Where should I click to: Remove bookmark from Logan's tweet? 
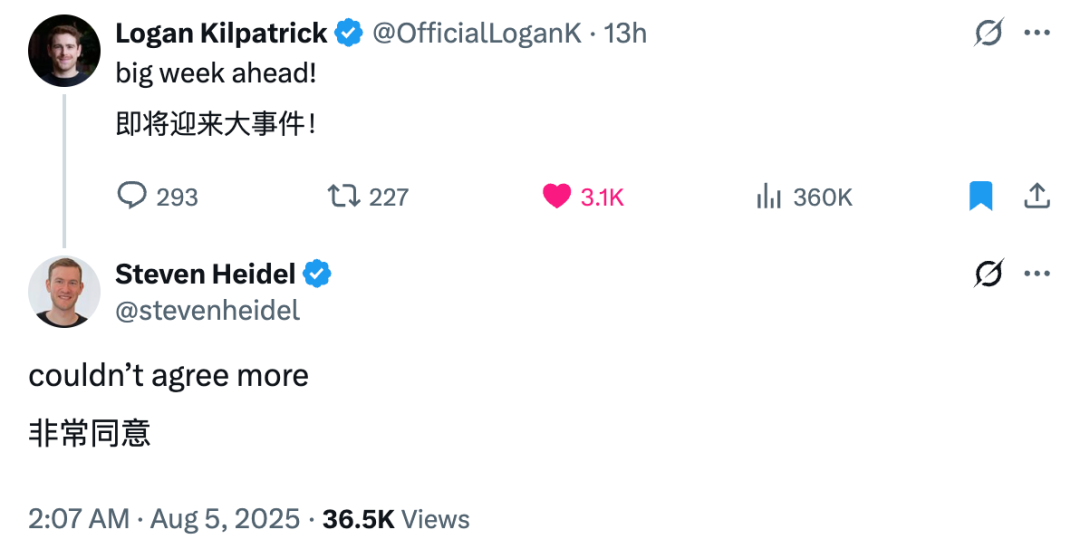click(981, 196)
